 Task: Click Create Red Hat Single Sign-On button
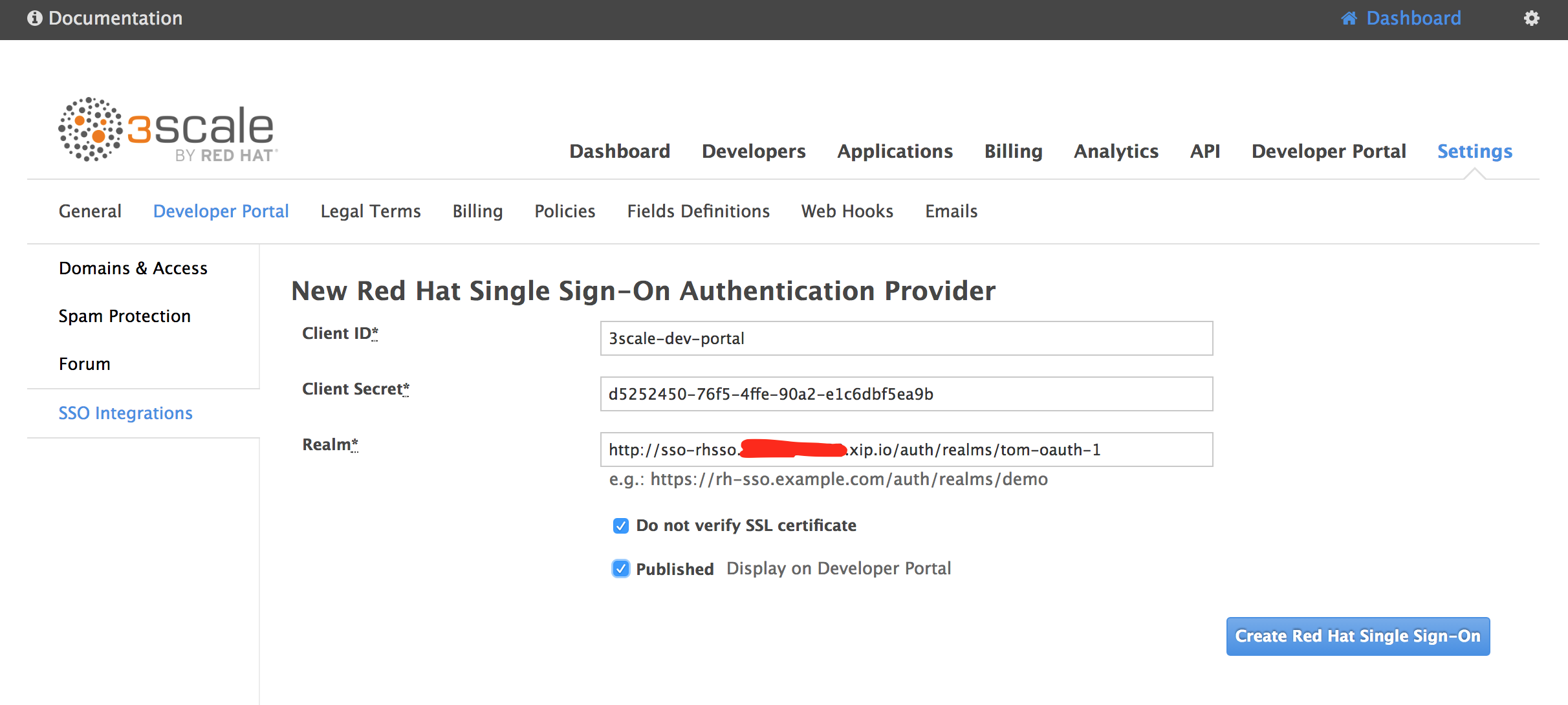click(1357, 636)
